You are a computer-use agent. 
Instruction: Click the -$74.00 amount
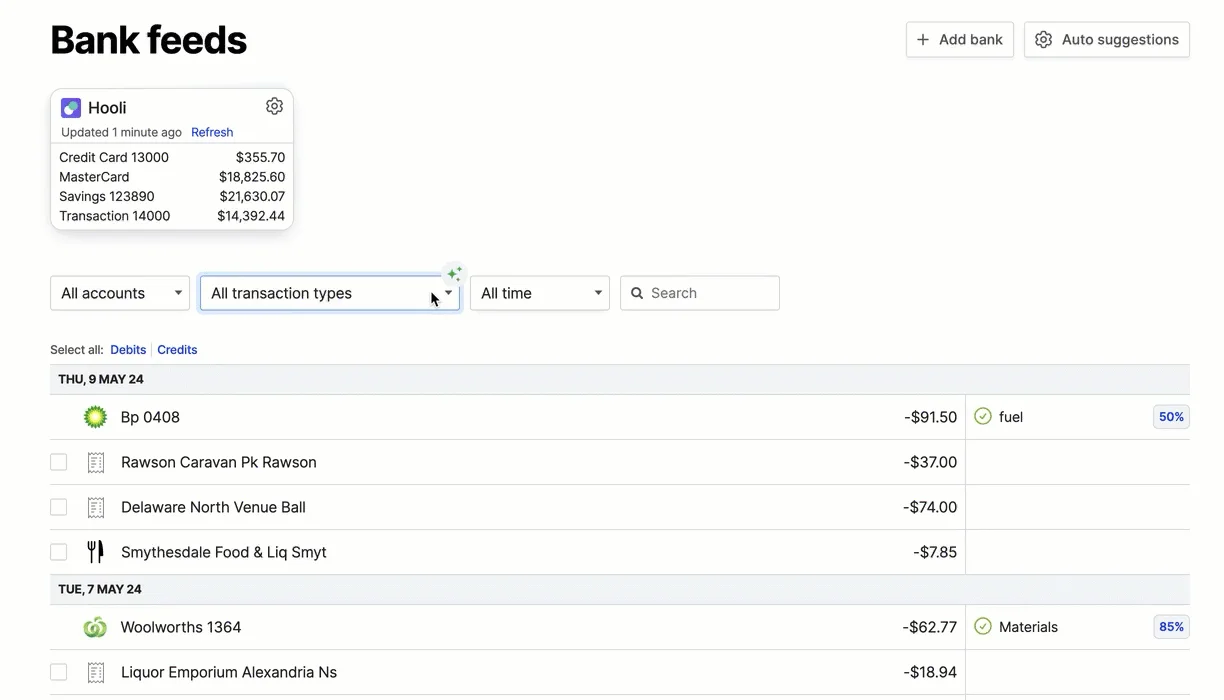(930, 507)
